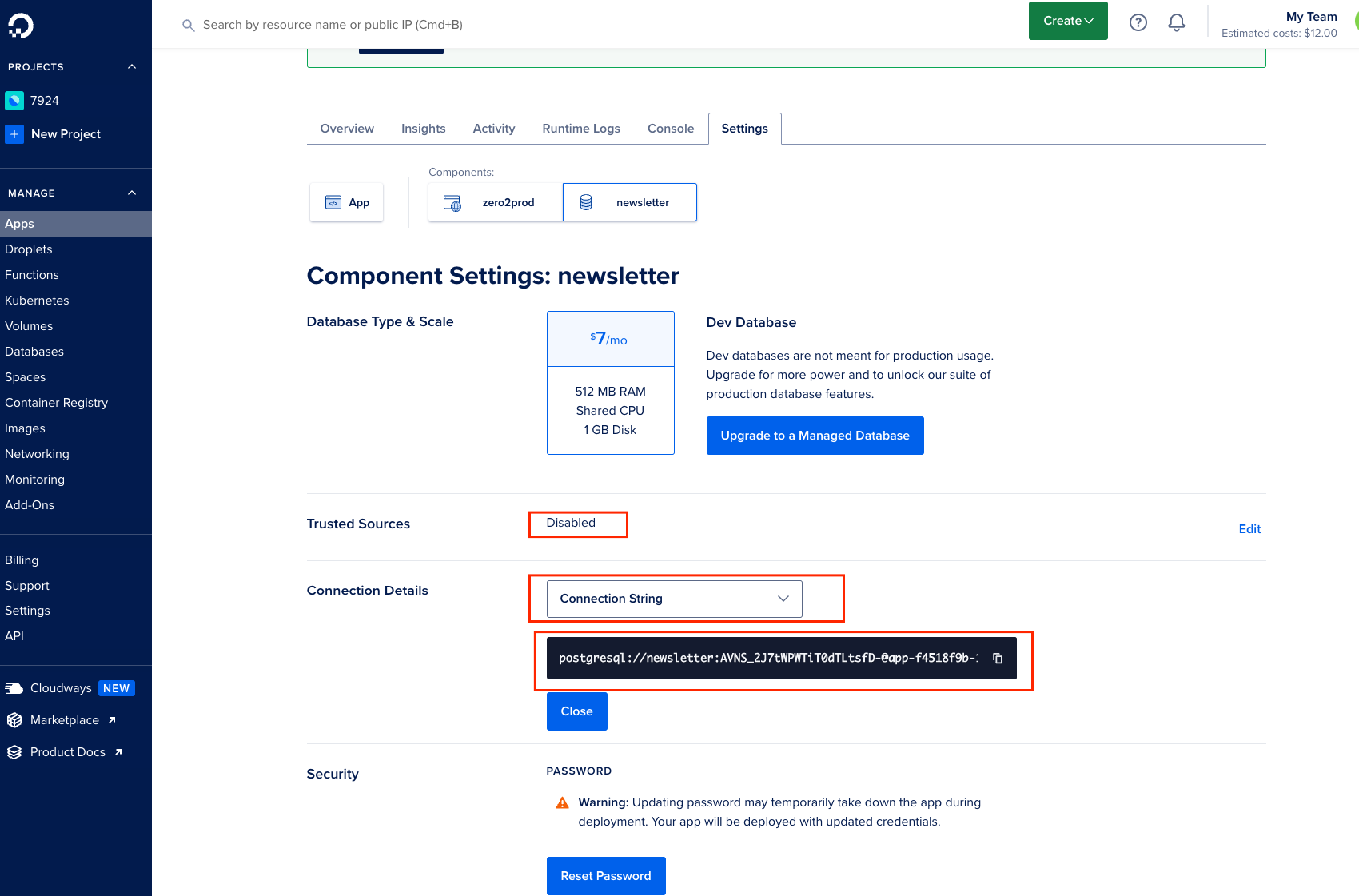Open Apps in the sidebar
The image size is (1359, 896).
tap(76, 224)
